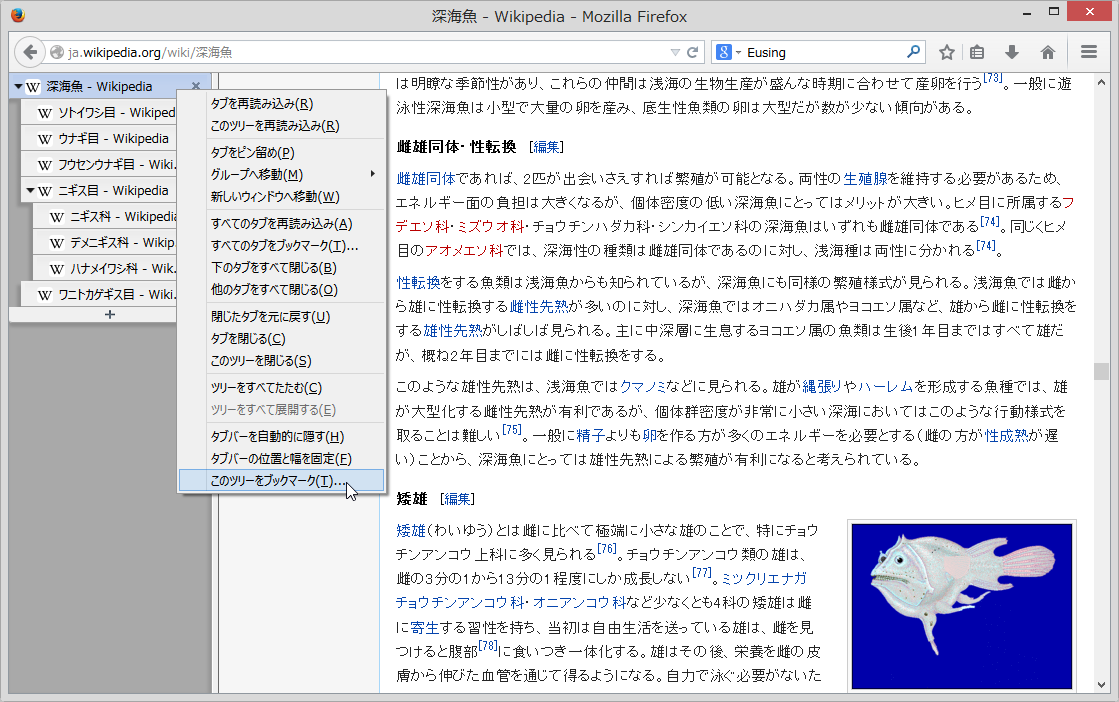Collapse the 深海魚 tab tree

(x=18, y=86)
